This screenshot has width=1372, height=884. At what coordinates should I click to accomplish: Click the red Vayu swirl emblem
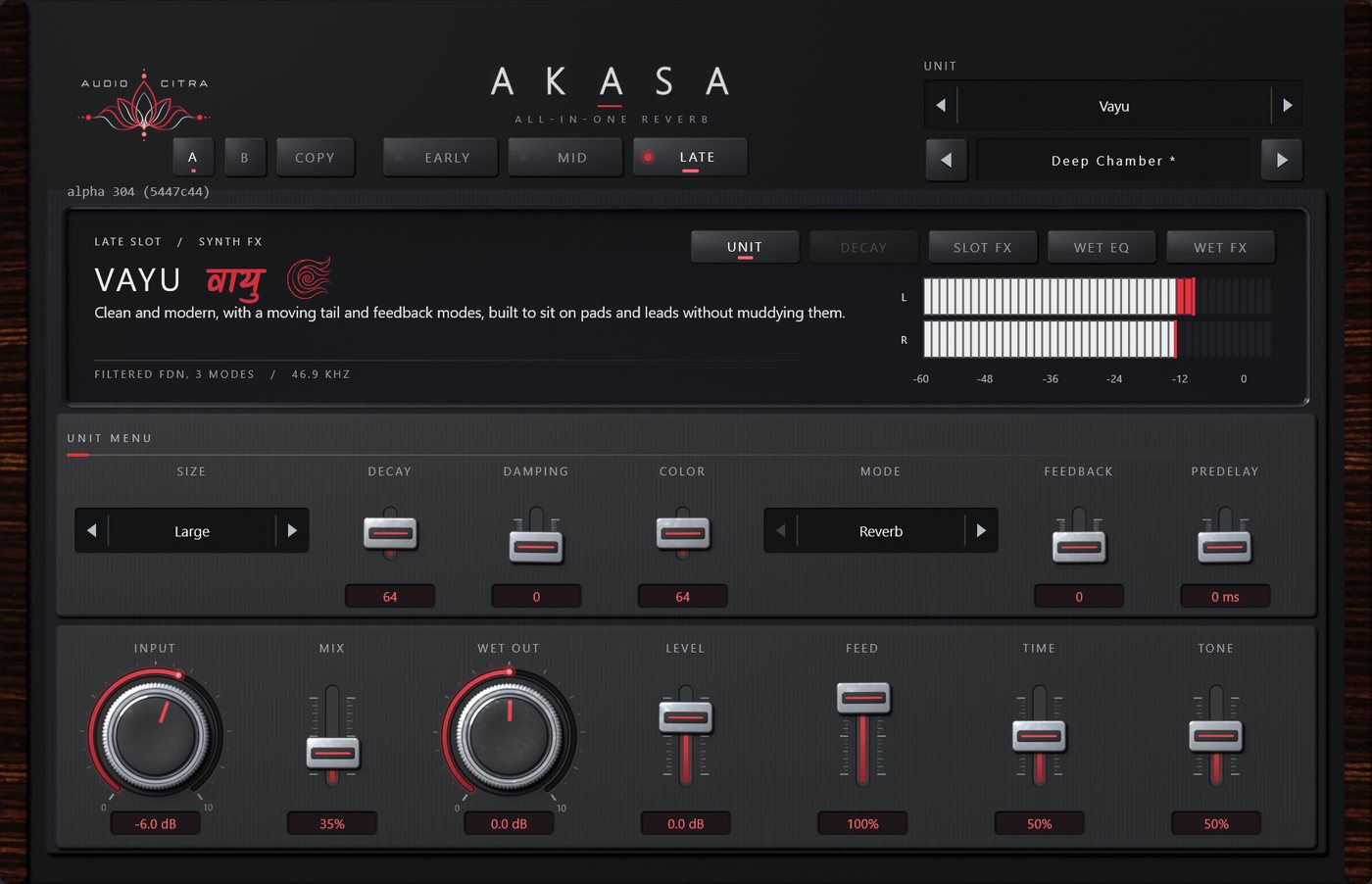point(309,278)
